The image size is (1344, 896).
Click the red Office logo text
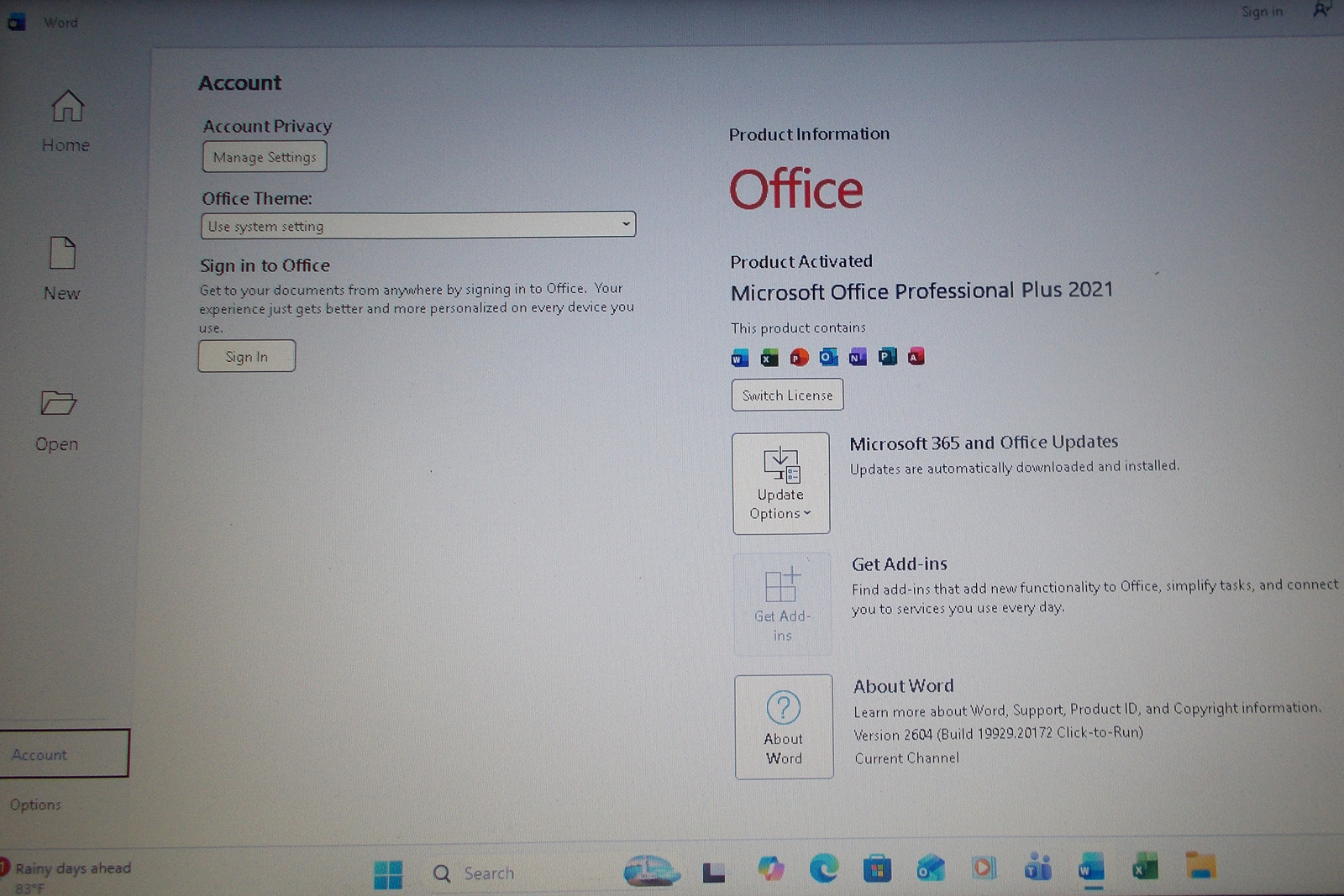(x=795, y=189)
